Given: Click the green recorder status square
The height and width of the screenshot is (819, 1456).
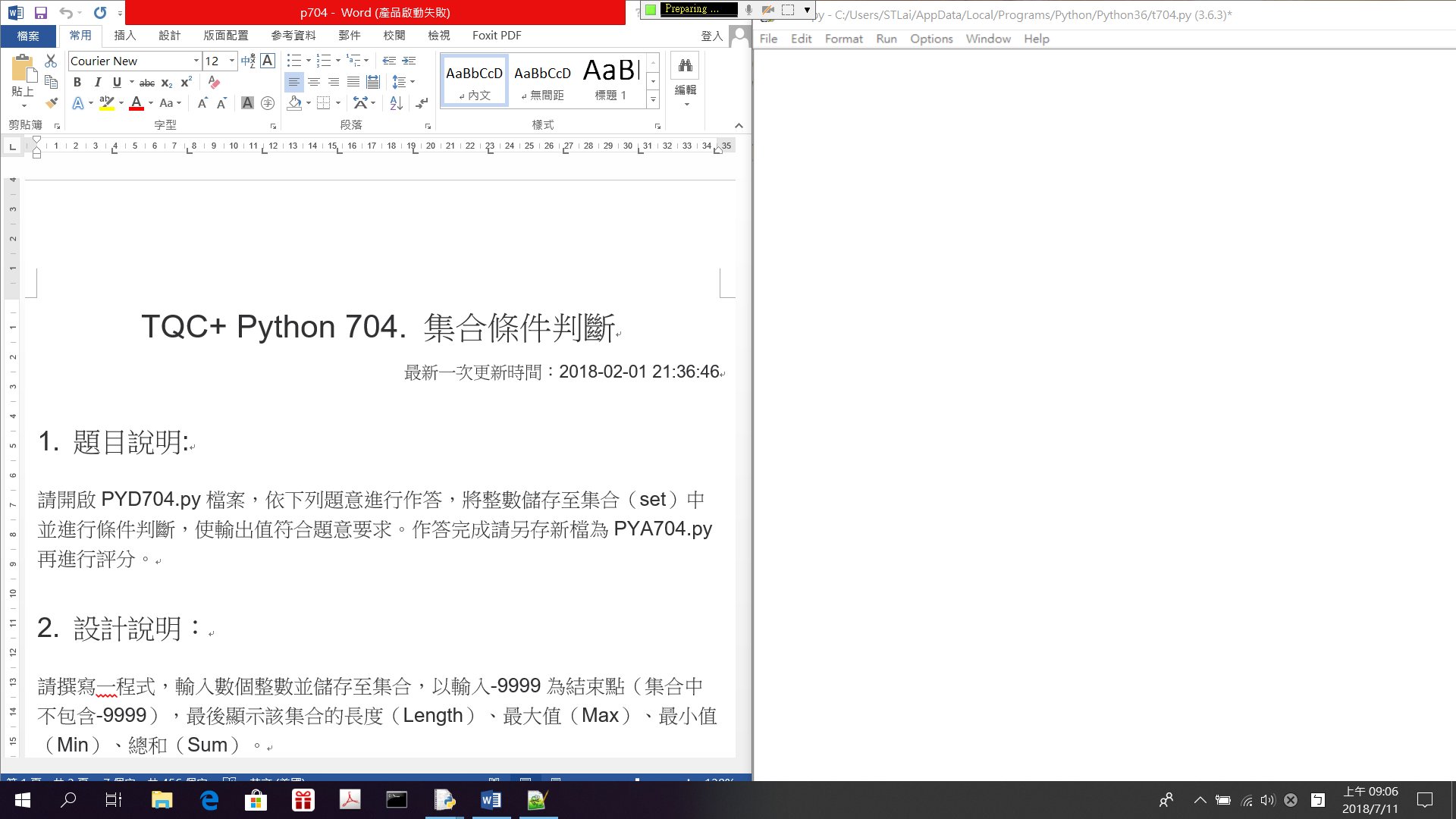Looking at the screenshot, I should click(651, 9).
